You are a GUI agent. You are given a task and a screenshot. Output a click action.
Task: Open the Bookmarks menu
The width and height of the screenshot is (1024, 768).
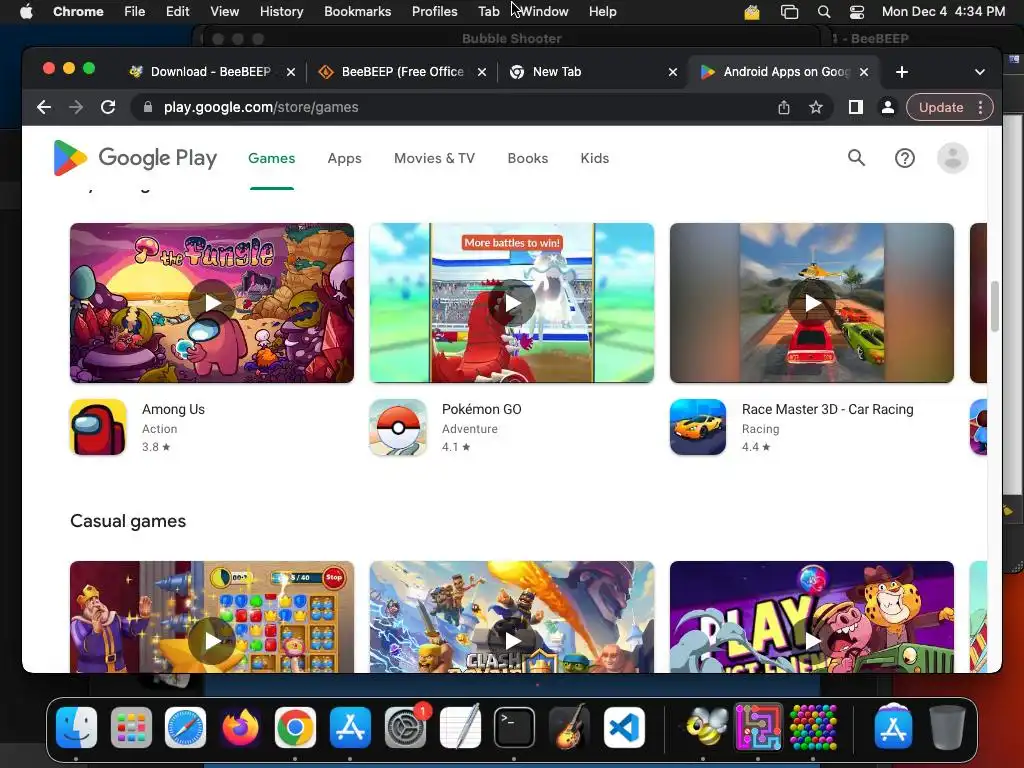tap(358, 12)
